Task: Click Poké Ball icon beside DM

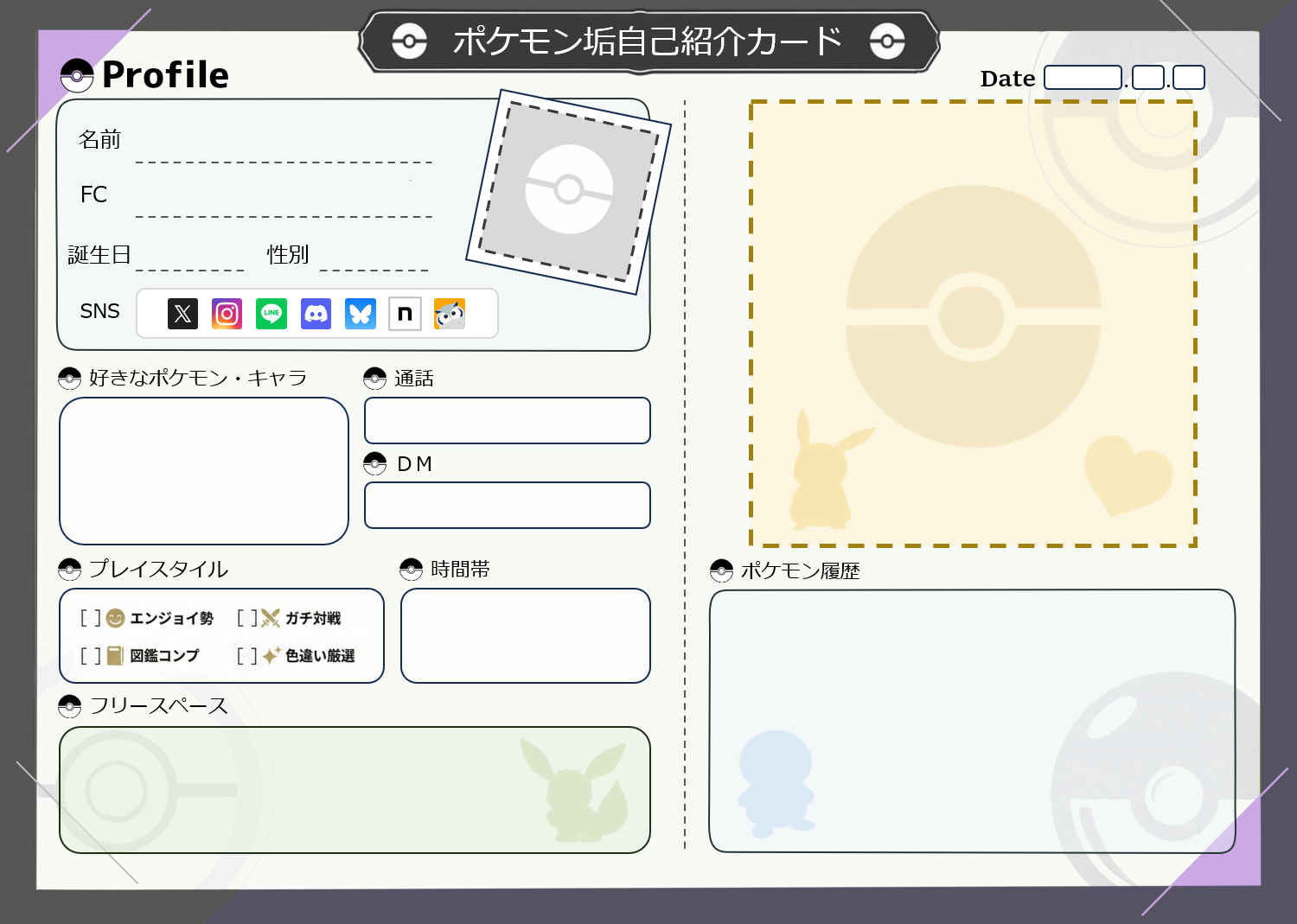Action: 375,464
